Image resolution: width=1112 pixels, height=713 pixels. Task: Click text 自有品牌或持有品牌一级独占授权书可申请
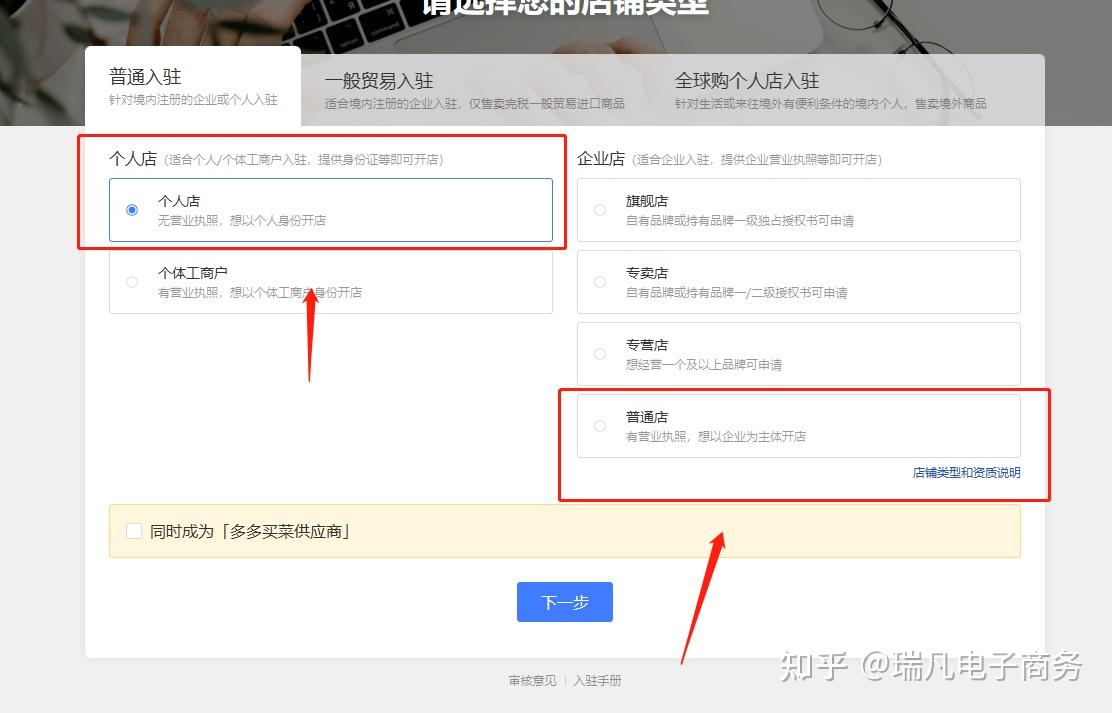tap(740, 221)
